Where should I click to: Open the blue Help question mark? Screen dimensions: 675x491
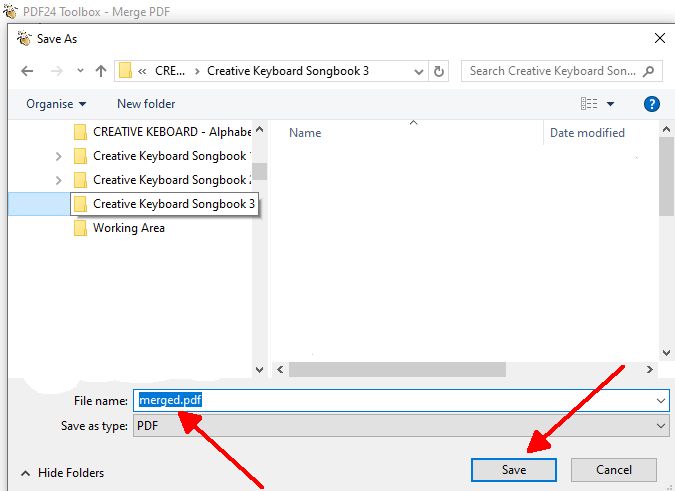tap(651, 104)
